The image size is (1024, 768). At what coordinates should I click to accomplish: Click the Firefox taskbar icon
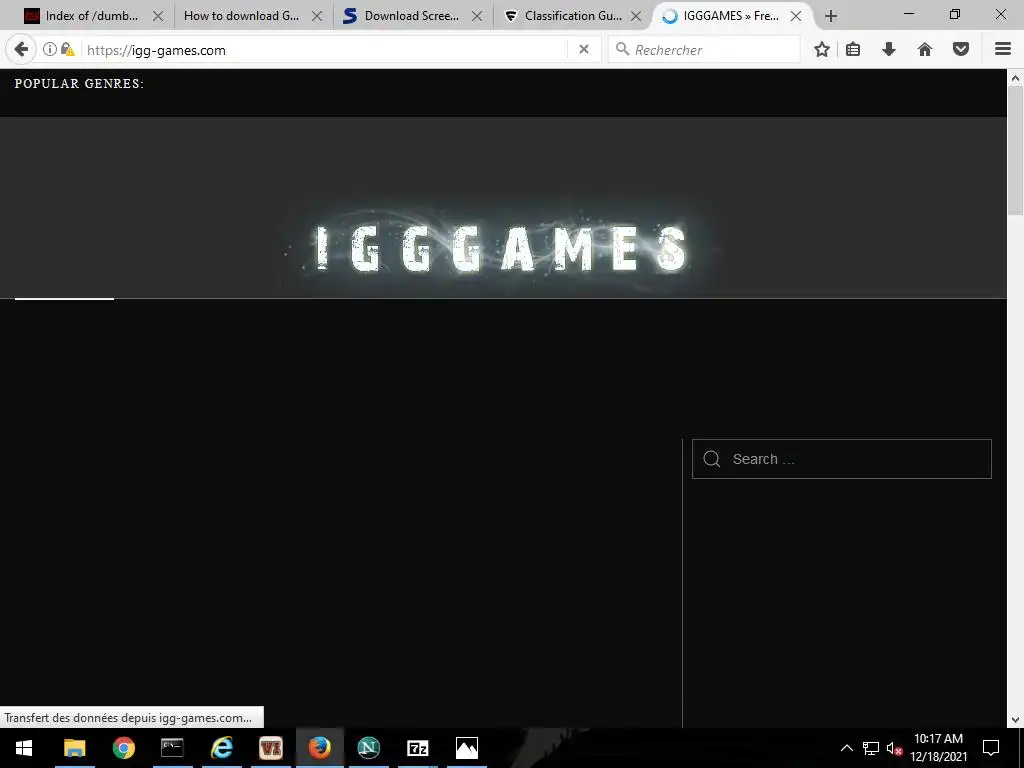[x=319, y=748]
